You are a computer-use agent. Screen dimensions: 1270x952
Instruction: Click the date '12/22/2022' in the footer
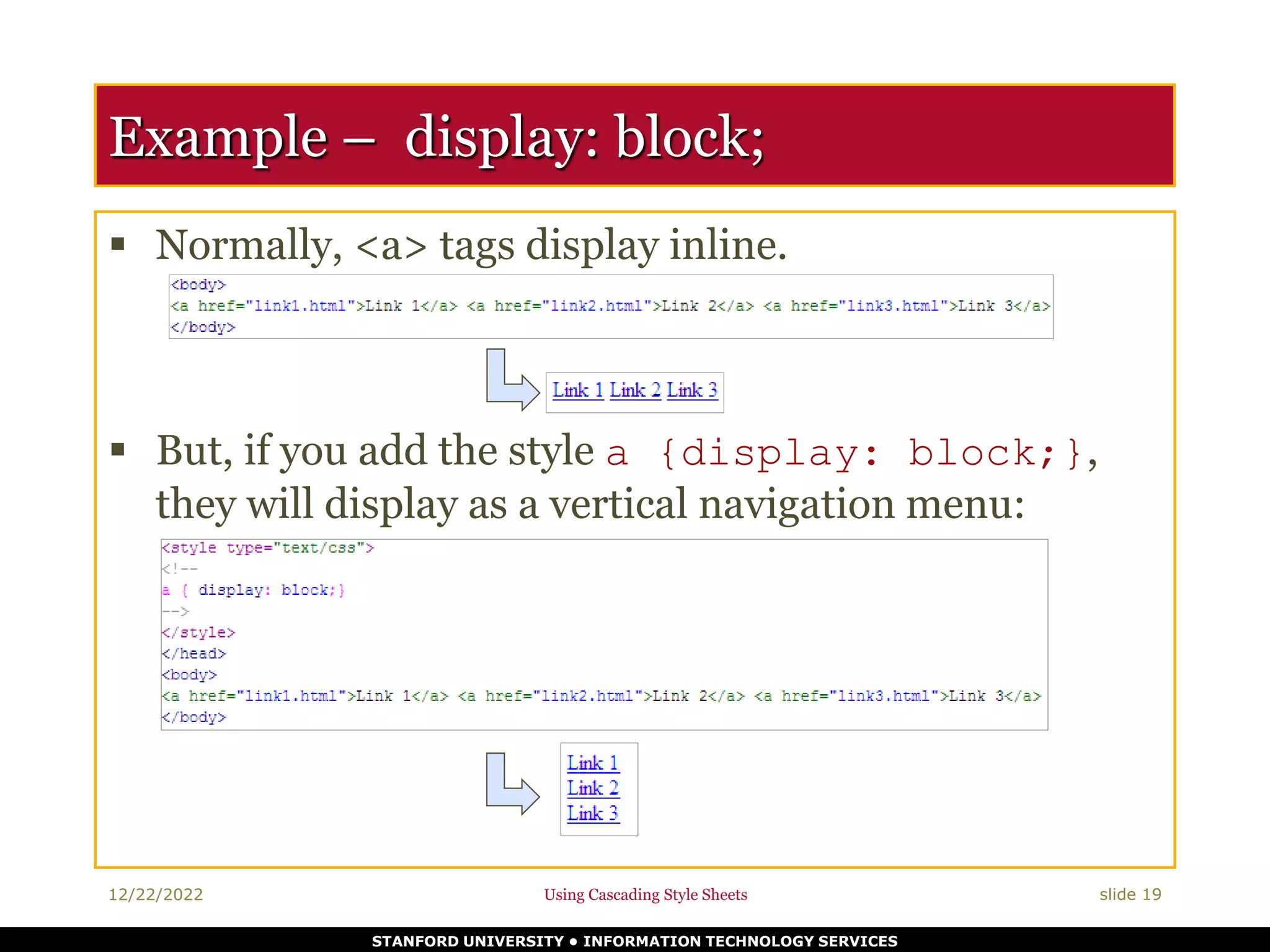pos(156,894)
